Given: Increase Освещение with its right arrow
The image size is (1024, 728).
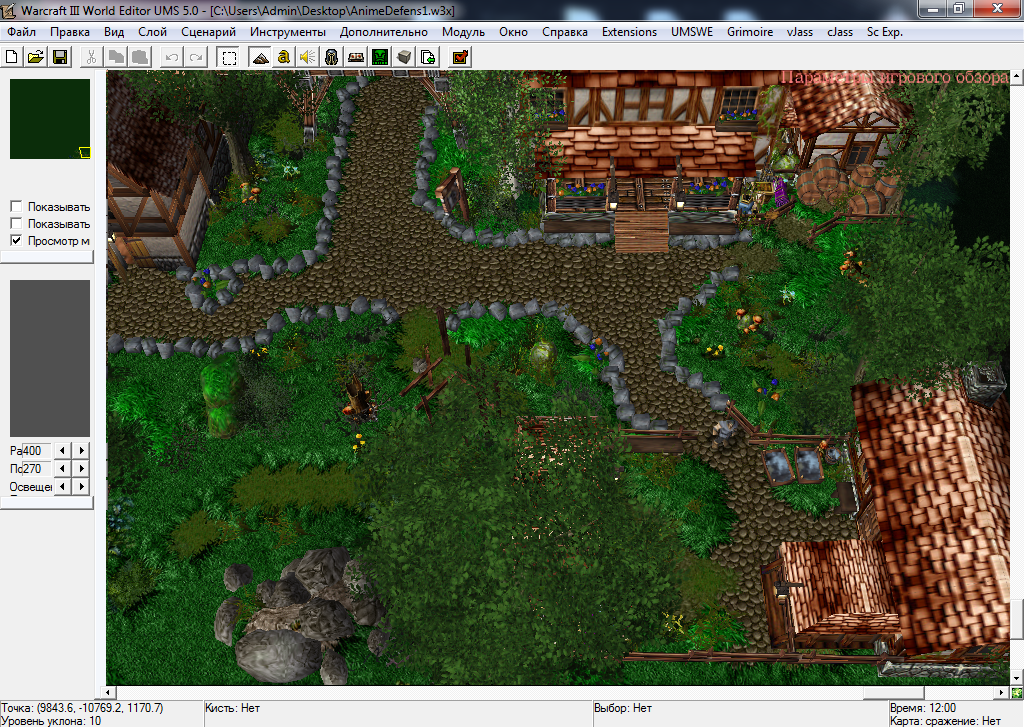Looking at the screenshot, I should coord(82,486).
